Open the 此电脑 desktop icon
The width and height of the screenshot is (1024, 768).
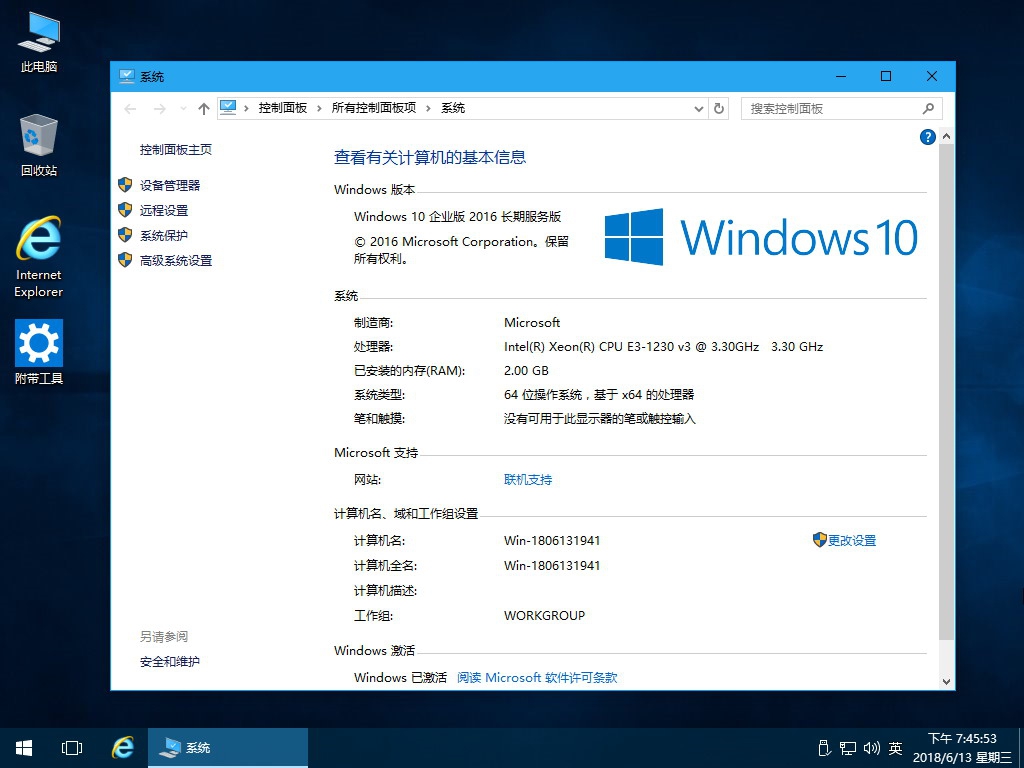click(39, 41)
